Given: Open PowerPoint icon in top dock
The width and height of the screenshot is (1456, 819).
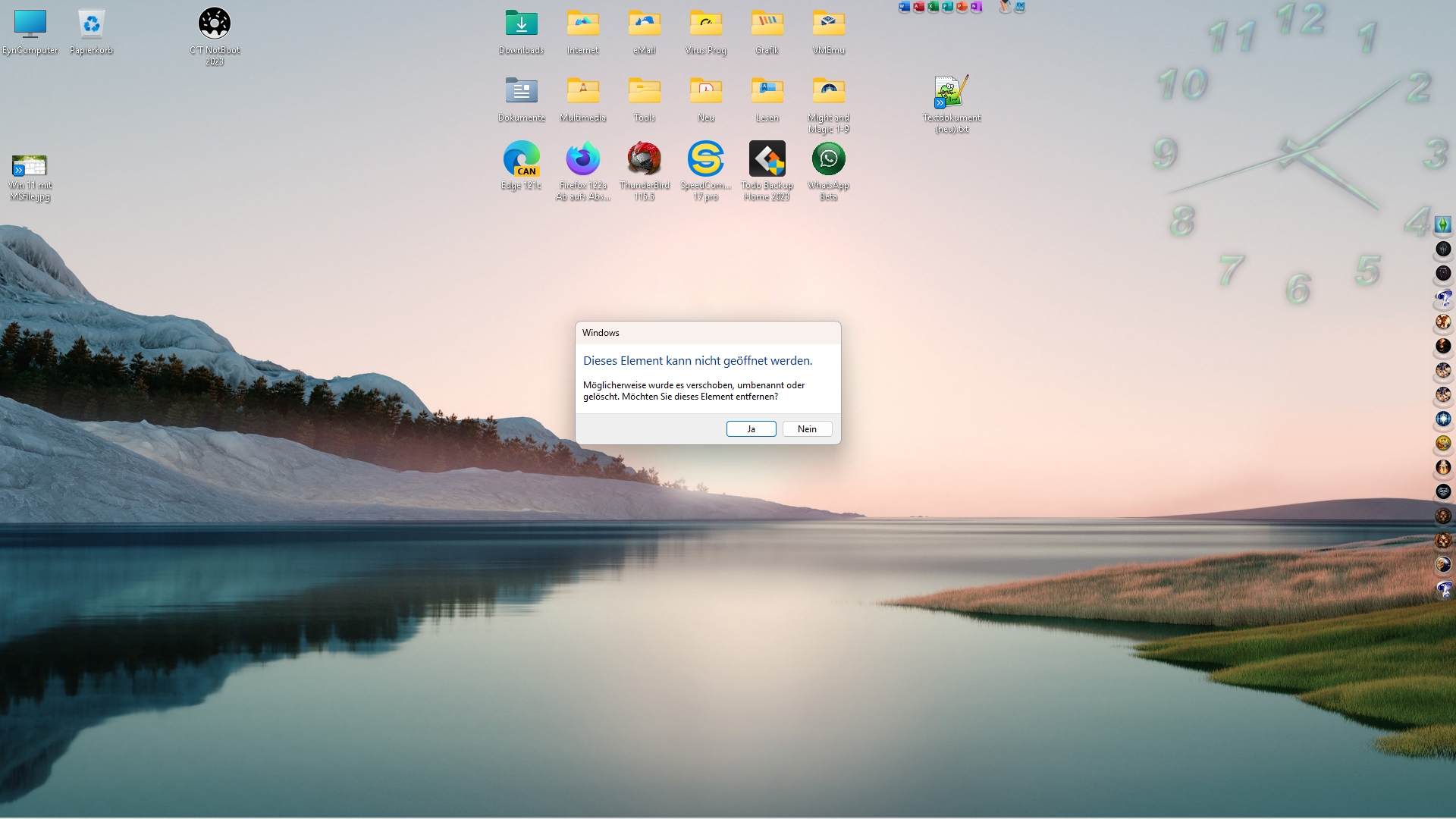Looking at the screenshot, I should click(962, 6).
